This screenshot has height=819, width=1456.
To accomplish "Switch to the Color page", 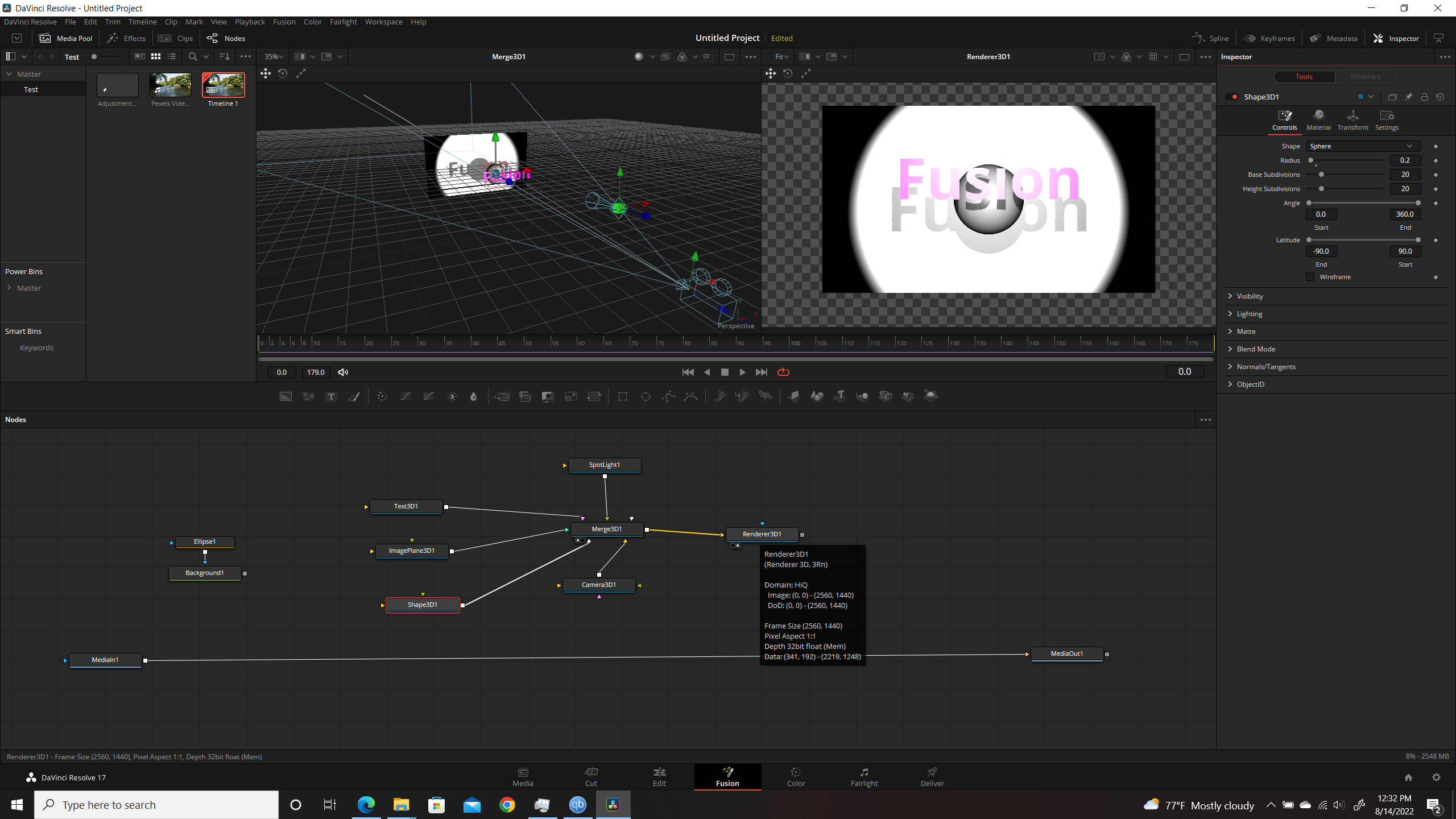I will [x=796, y=777].
